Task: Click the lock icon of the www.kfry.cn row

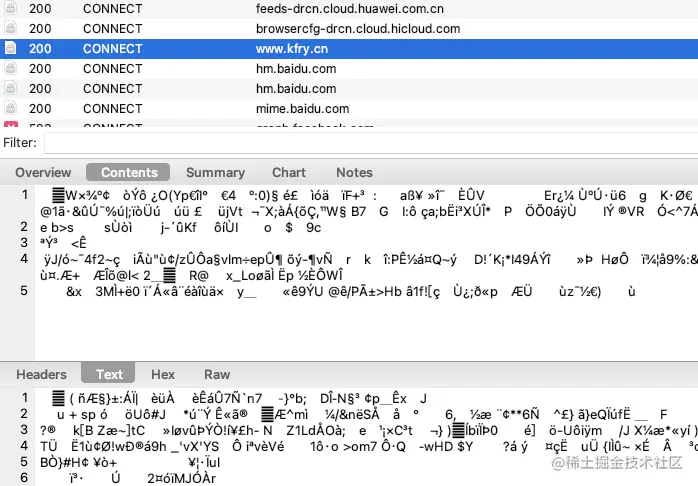Action: (x=11, y=48)
